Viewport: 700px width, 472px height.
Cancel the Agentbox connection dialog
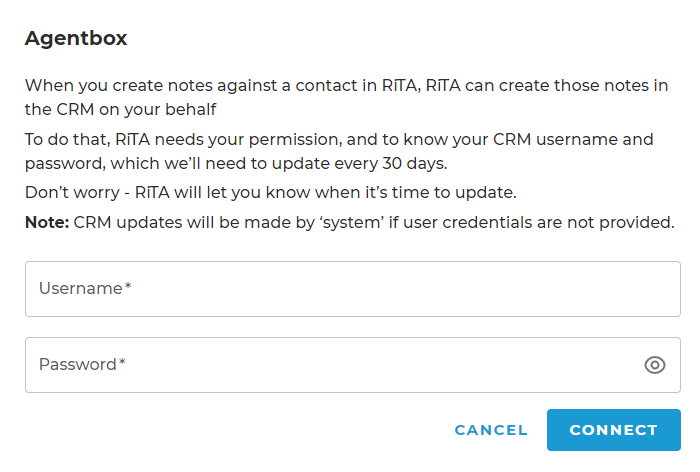point(491,430)
